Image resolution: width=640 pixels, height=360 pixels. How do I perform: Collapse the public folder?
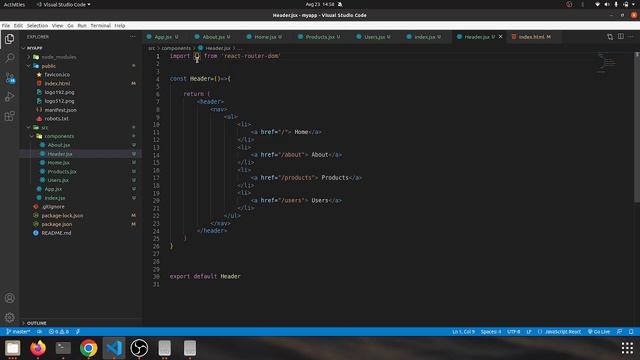click(x=49, y=66)
